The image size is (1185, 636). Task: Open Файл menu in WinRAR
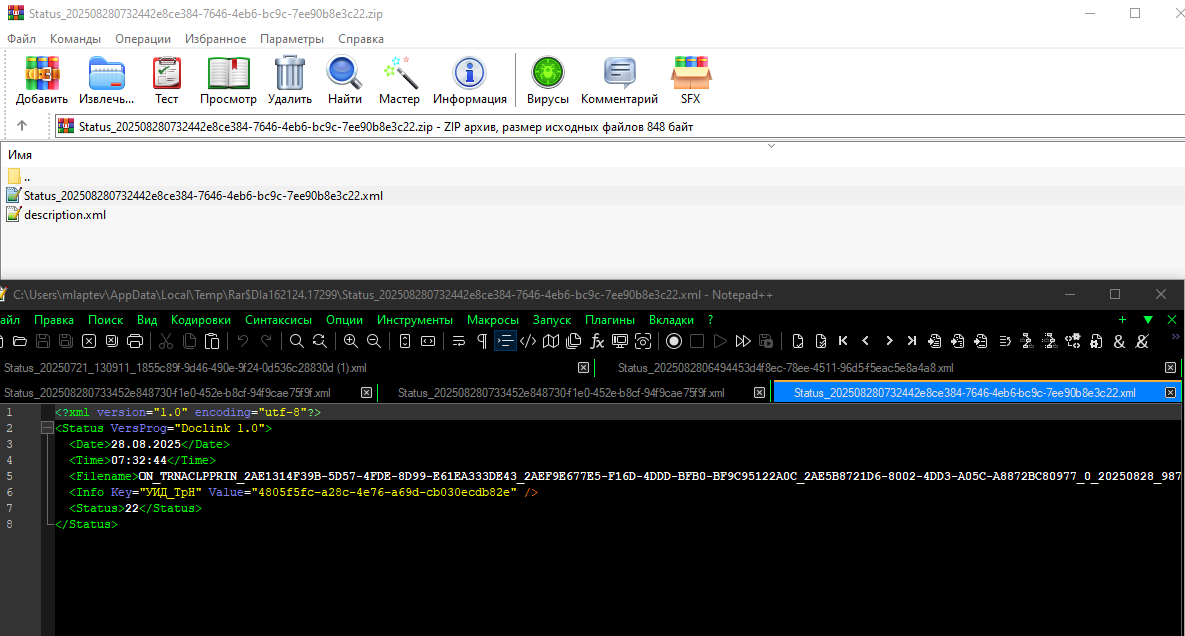tap(21, 39)
